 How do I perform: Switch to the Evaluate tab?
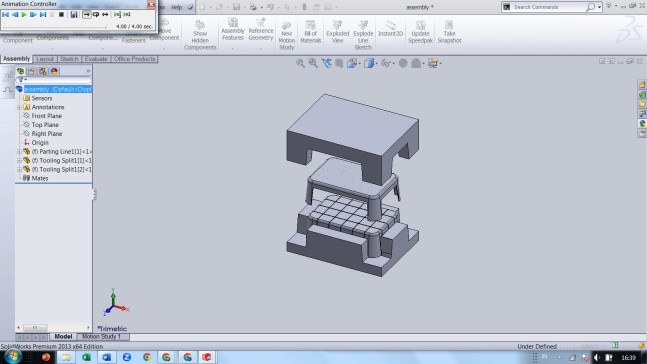pos(96,59)
